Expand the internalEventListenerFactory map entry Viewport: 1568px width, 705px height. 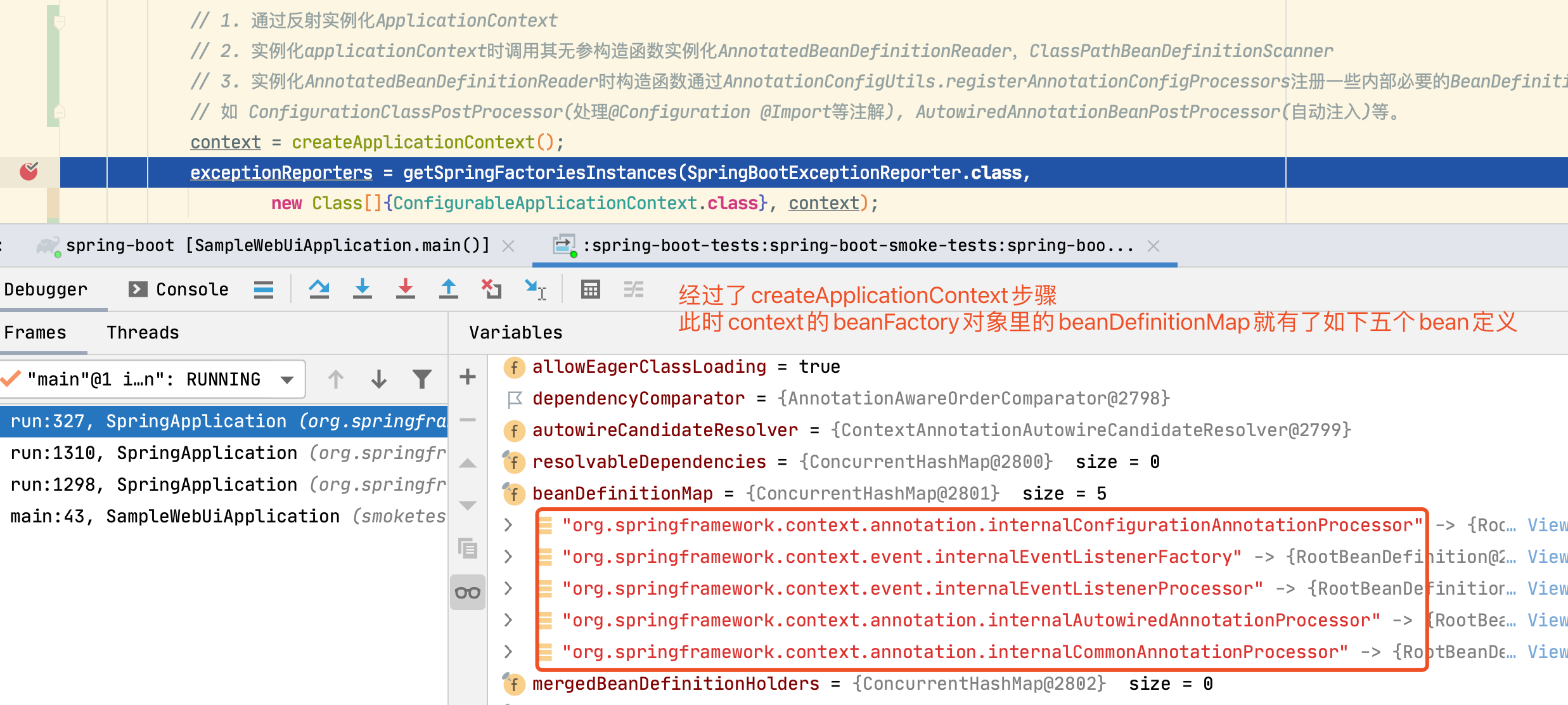click(508, 557)
